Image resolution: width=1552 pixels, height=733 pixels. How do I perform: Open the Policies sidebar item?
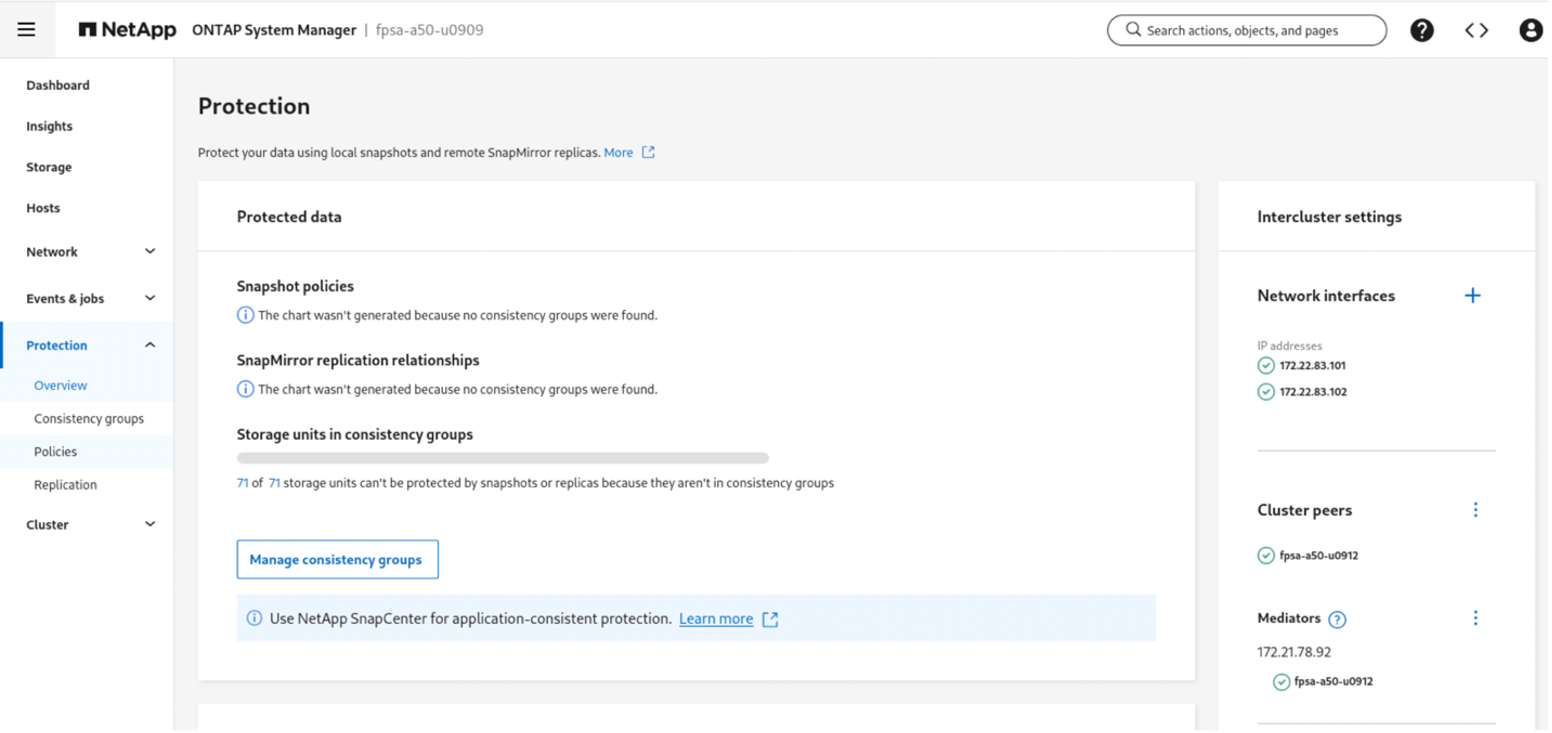(55, 451)
